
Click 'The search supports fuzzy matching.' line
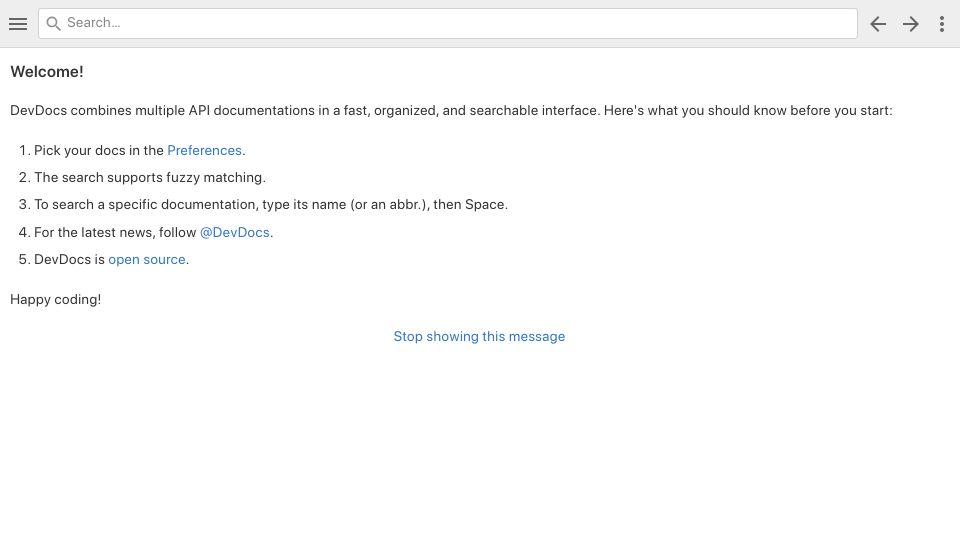pos(149,177)
